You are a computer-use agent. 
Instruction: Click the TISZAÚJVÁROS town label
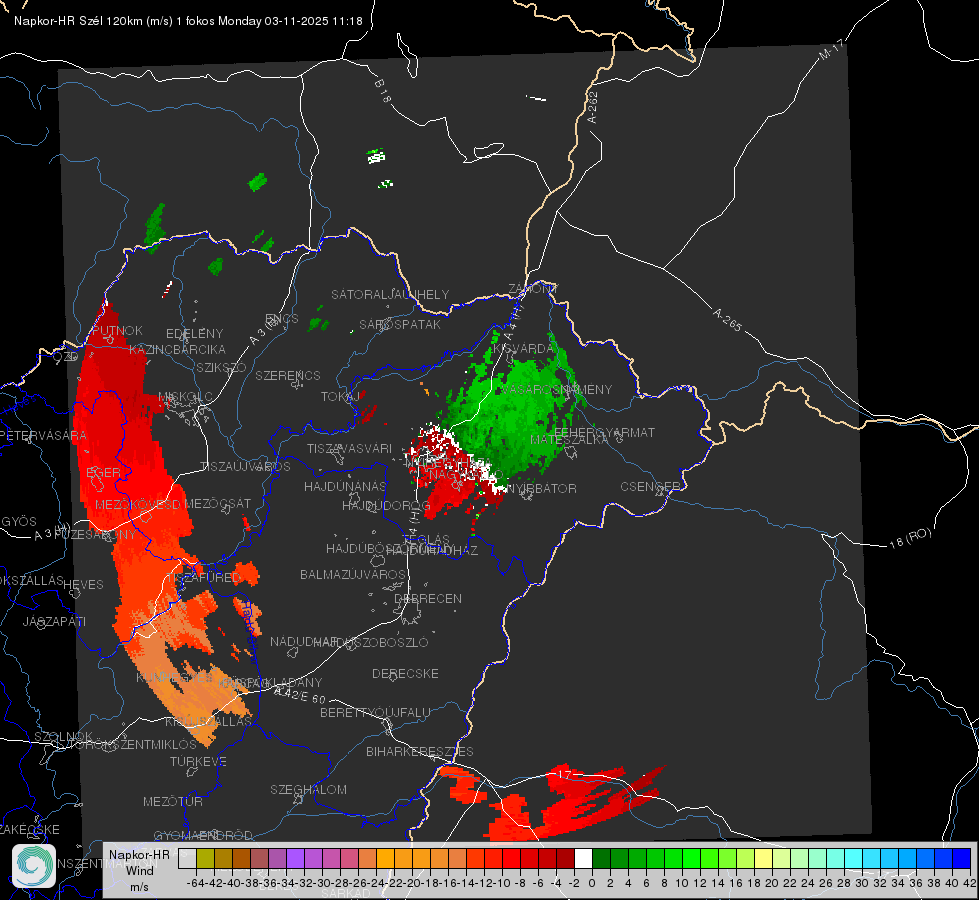point(245,467)
